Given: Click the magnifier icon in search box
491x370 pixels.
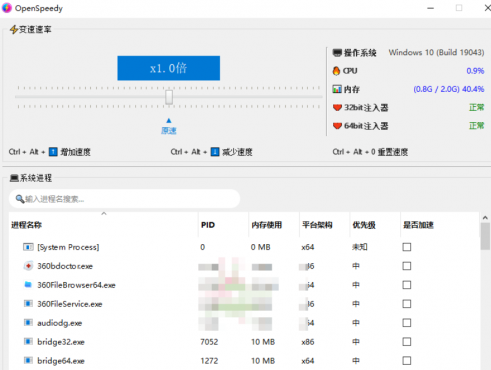Looking at the screenshot, I should click(x=20, y=199).
